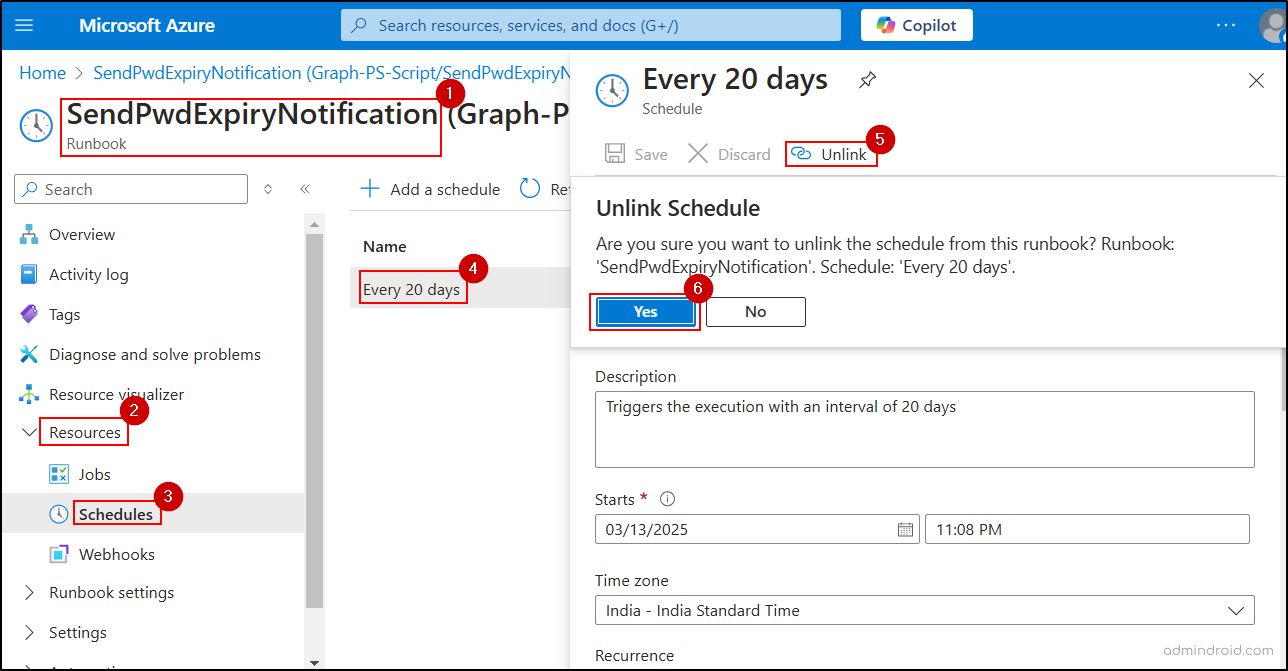Click the Schedules clock icon in sidebar
1288x671 pixels.
point(59,514)
